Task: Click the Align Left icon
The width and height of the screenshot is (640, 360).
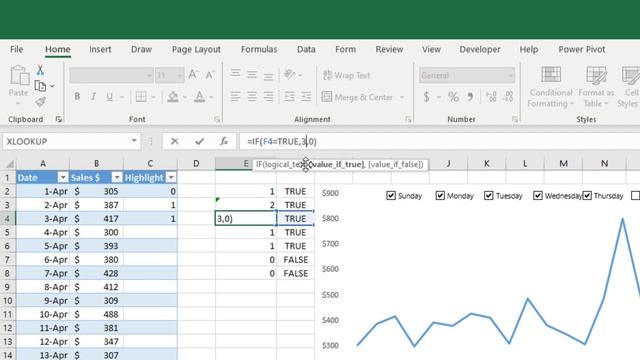Action: [x=236, y=97]
